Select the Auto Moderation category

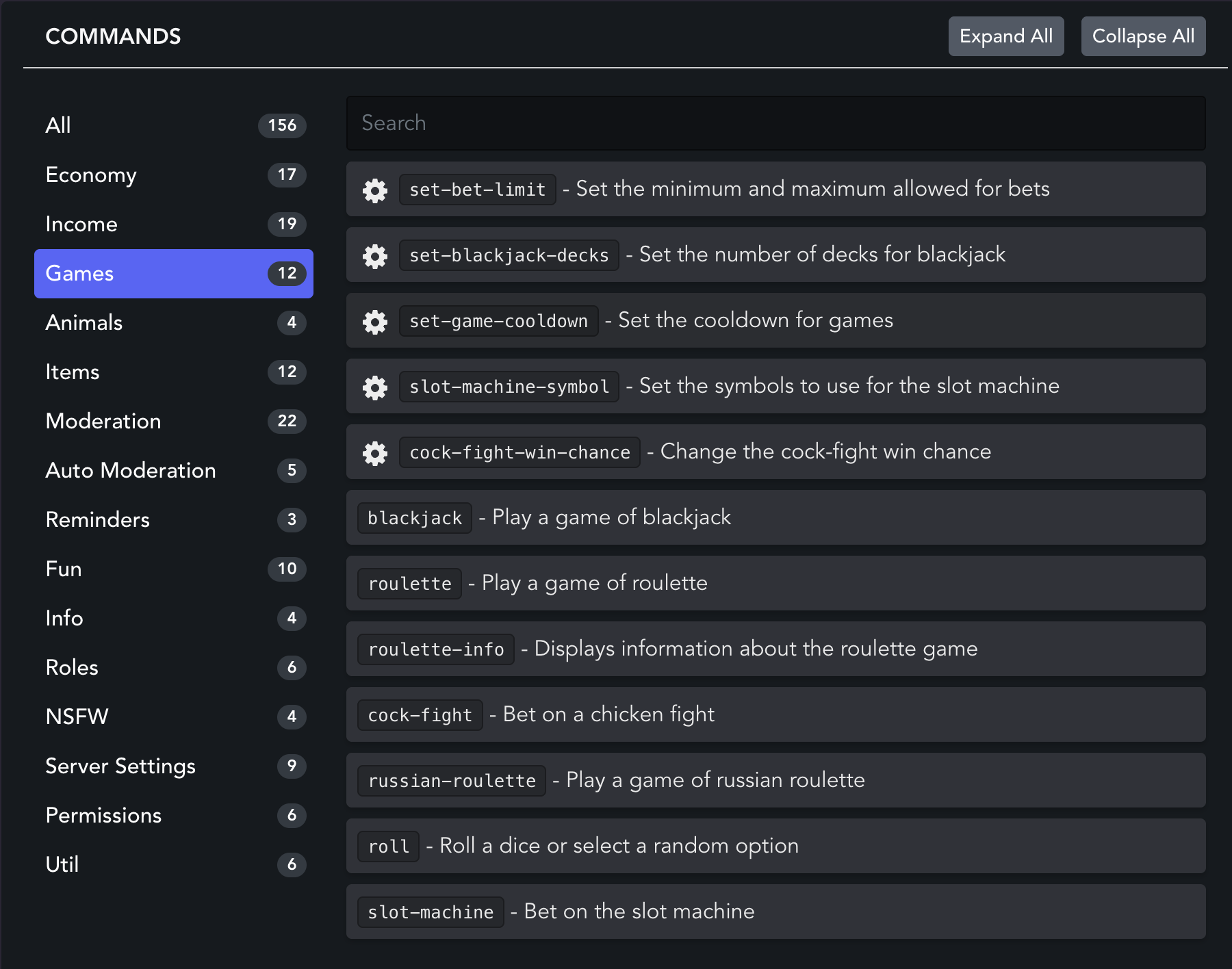pos(174,471)
